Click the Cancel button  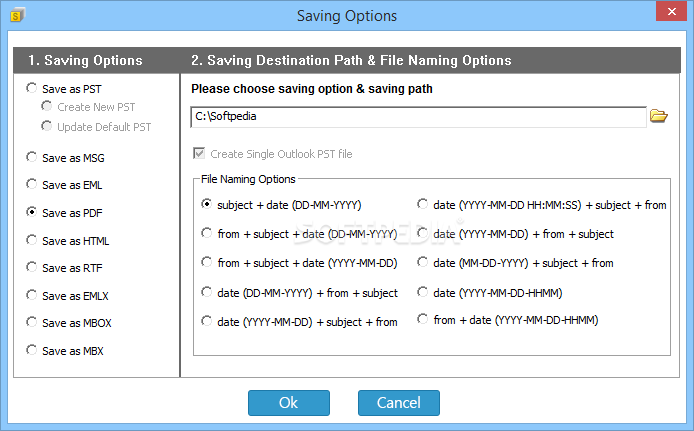pos(399,403)
